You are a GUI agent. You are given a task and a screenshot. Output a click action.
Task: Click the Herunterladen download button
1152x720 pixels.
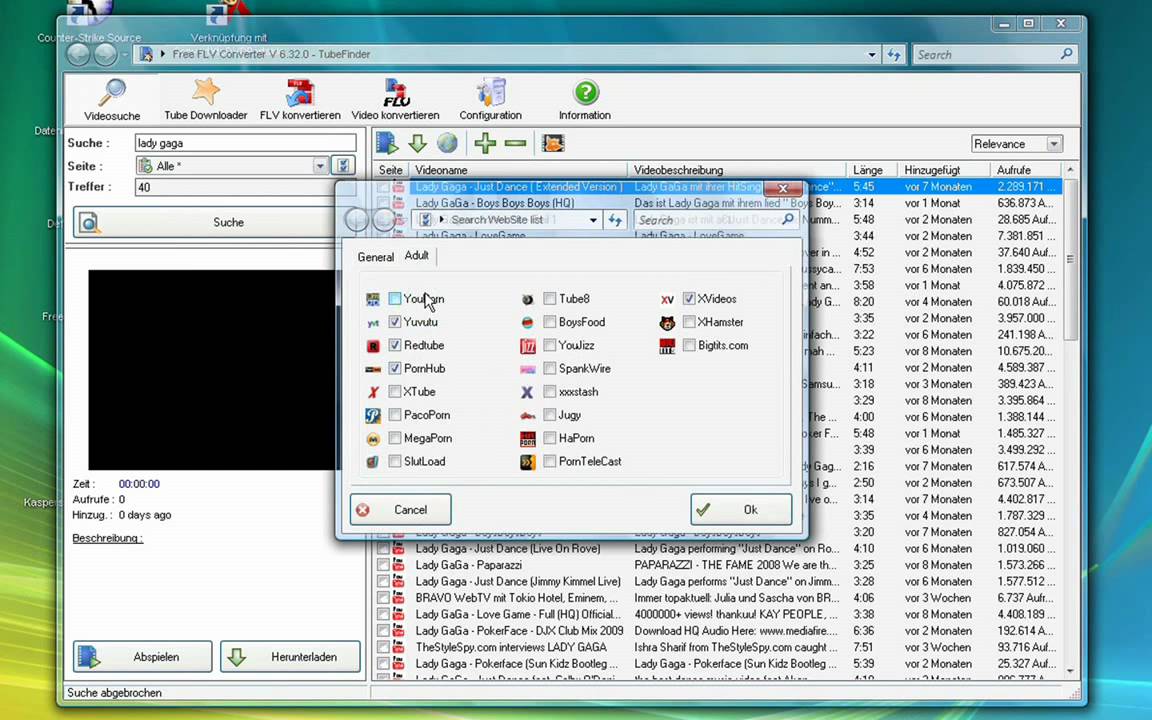(x=290, y=657)
